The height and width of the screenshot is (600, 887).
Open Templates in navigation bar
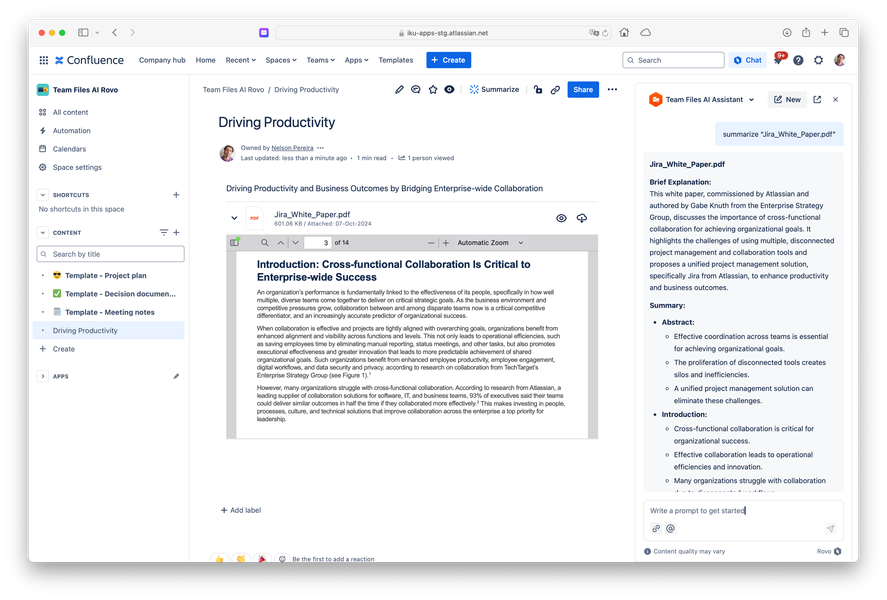(x=396, y=60)
